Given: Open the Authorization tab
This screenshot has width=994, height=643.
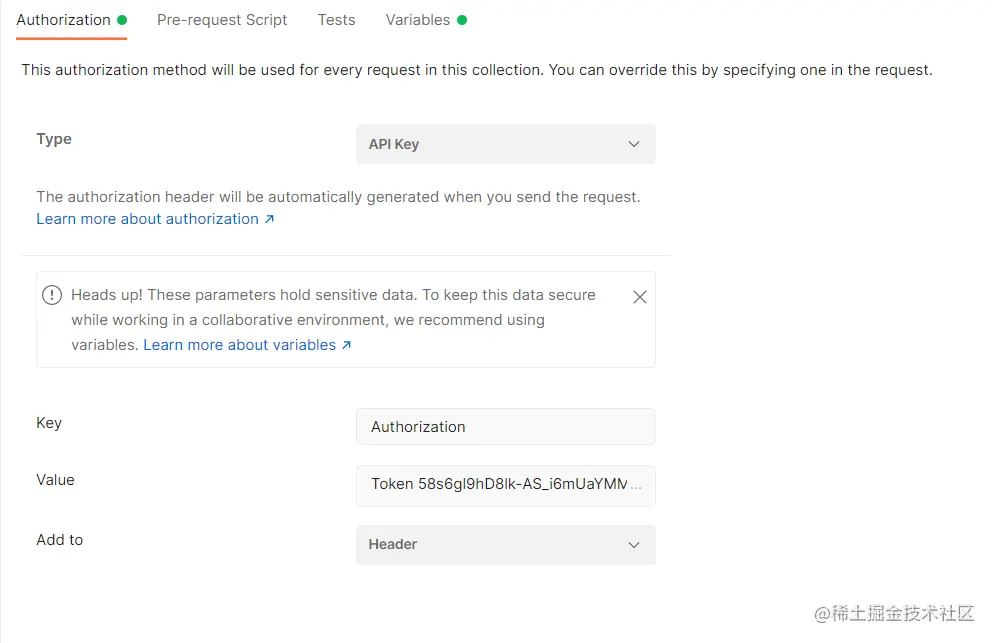Looking at the screenshot, I should [x=63, y=20].
